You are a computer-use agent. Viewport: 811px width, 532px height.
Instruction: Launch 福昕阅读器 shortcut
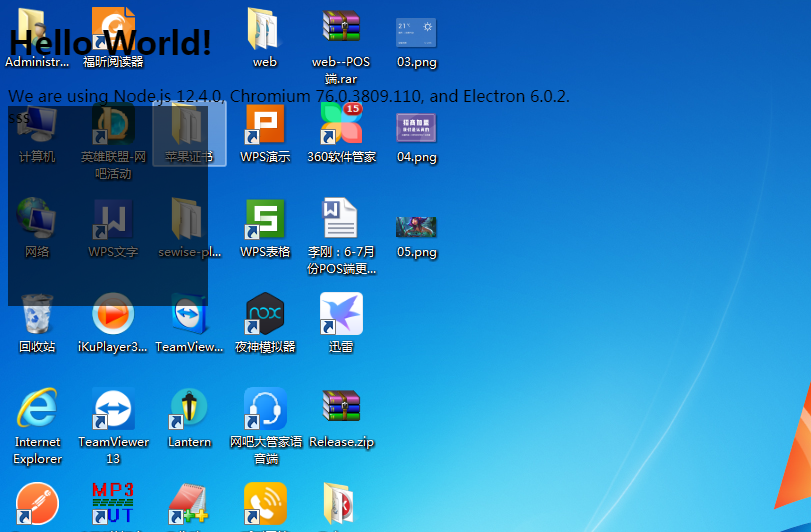pos(113,37)
